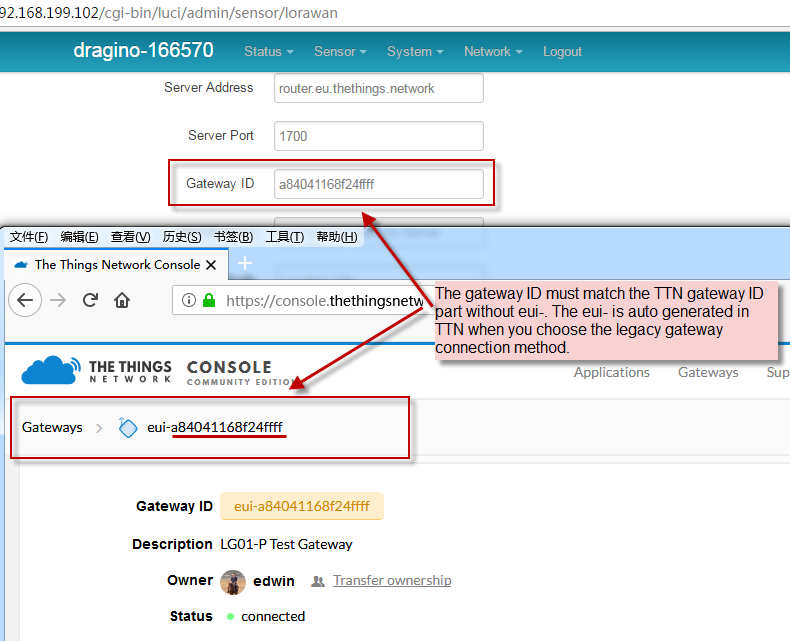Click edwin's owner avatar picture

pos(233,582)
